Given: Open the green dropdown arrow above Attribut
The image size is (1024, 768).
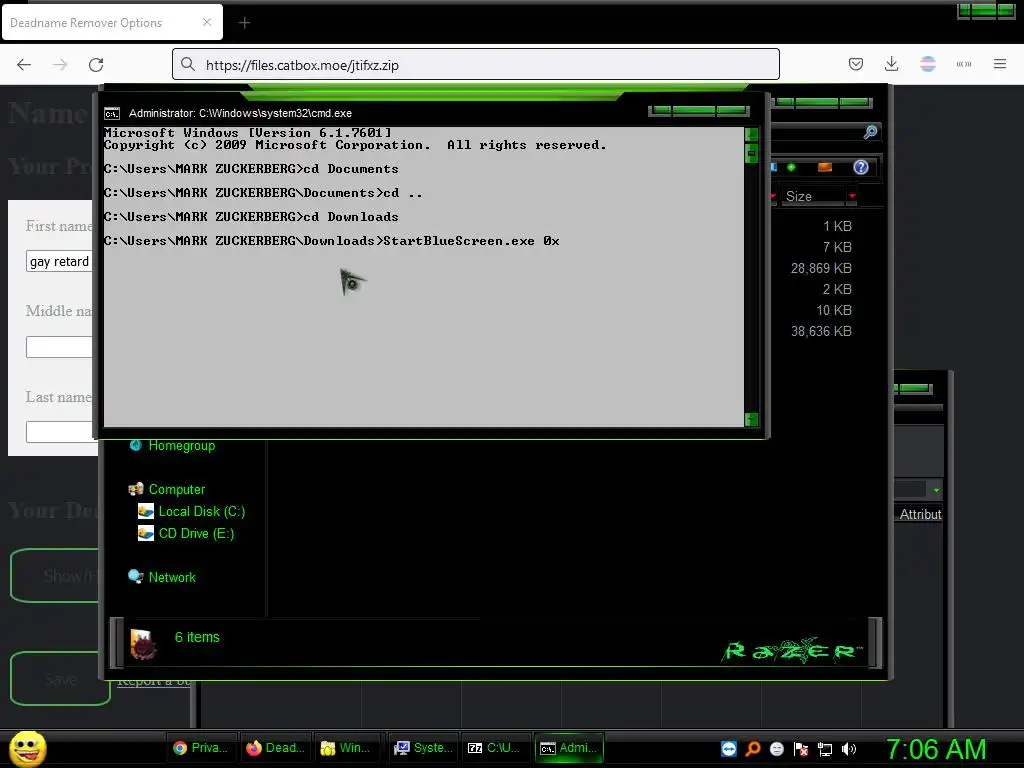Looking at the screenshot, I should [936, 490].
